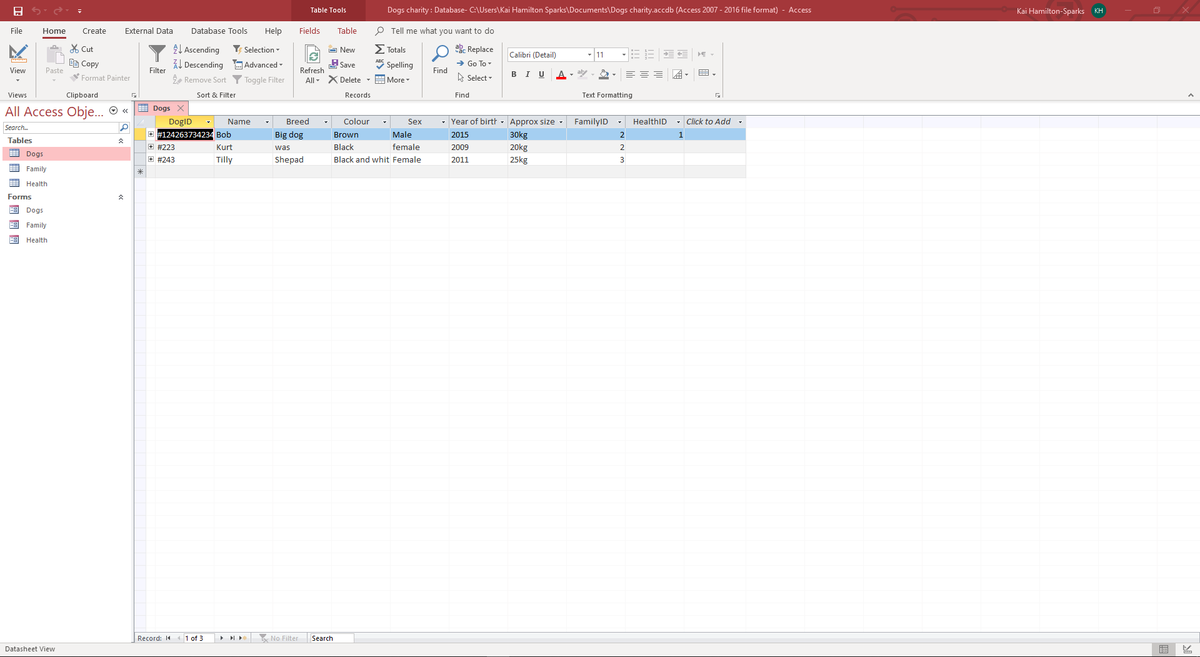
Task: Show Totals row
Action: 391,50
